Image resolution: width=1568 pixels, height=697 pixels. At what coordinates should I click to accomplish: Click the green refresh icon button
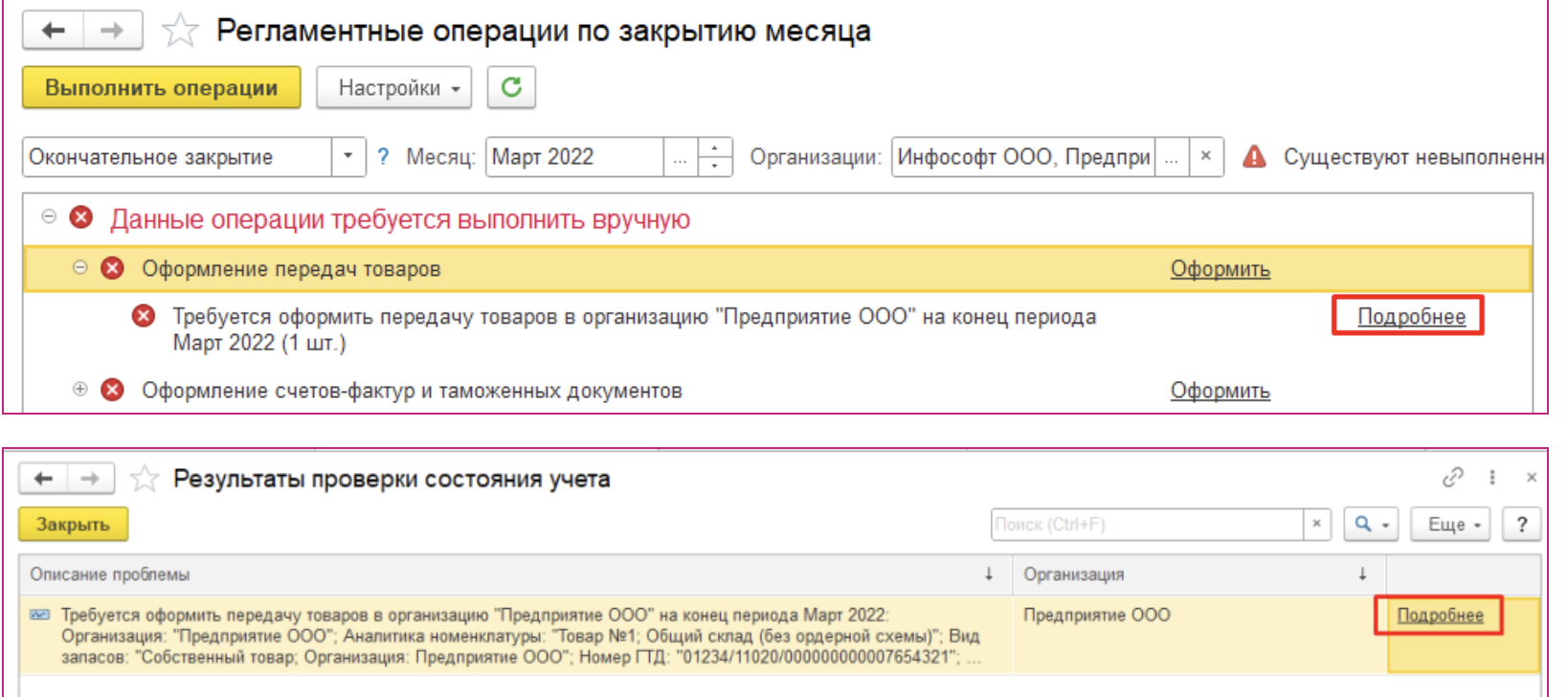pos(511,88)
